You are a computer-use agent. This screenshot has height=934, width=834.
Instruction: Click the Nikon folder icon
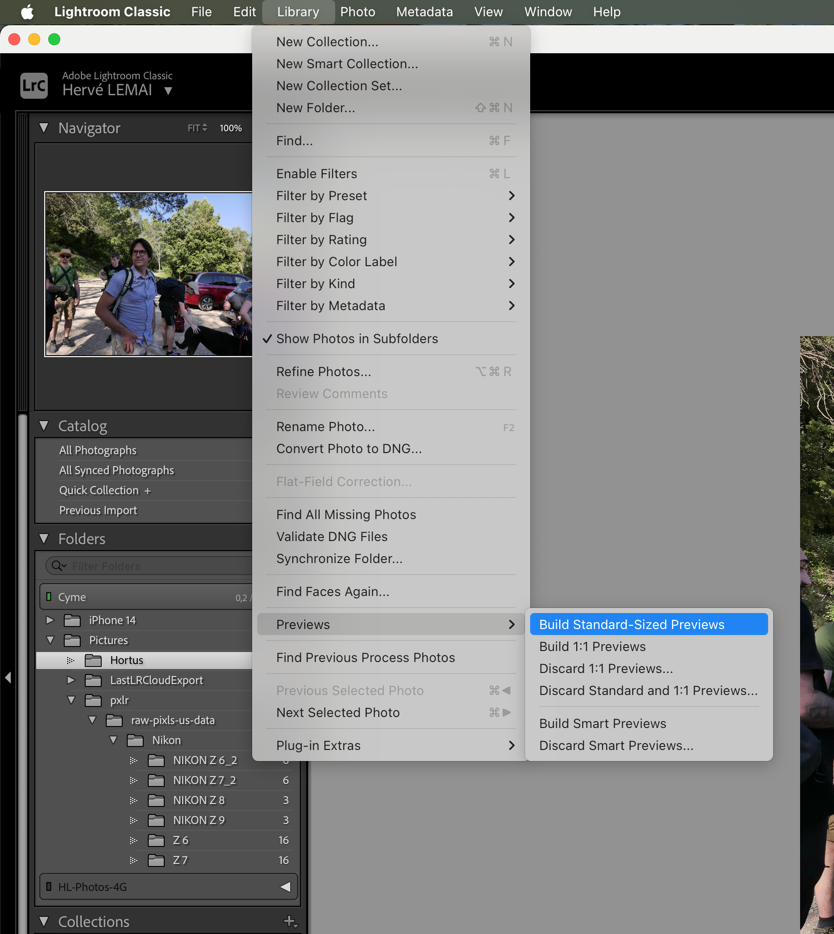[x=135, y=740]
